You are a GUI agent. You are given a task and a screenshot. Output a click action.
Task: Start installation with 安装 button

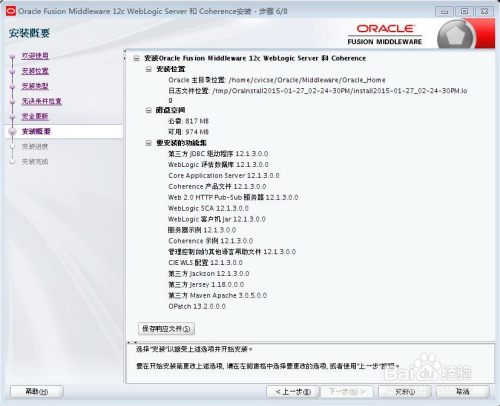[405, 392]
